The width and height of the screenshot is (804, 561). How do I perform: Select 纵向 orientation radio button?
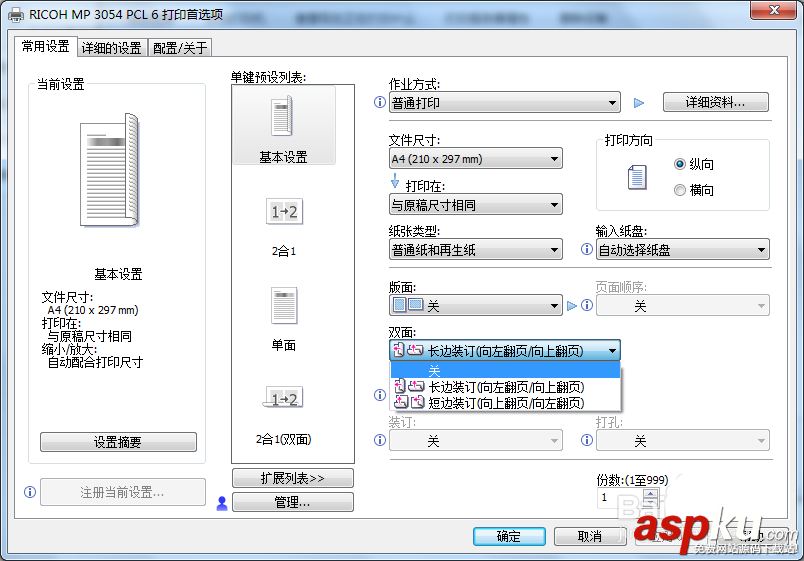coord(679,164)
